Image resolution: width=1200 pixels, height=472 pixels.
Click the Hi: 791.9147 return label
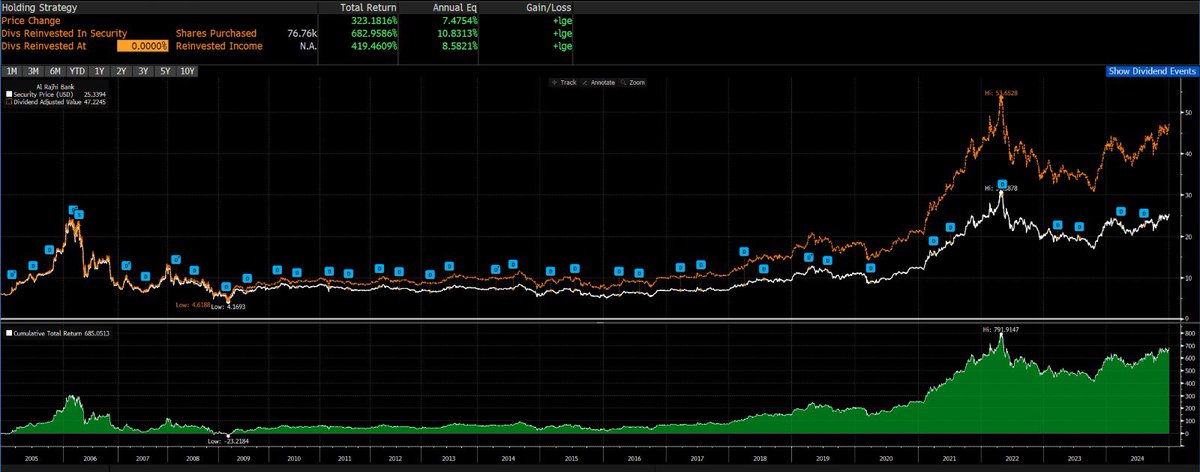click(999, 328)
